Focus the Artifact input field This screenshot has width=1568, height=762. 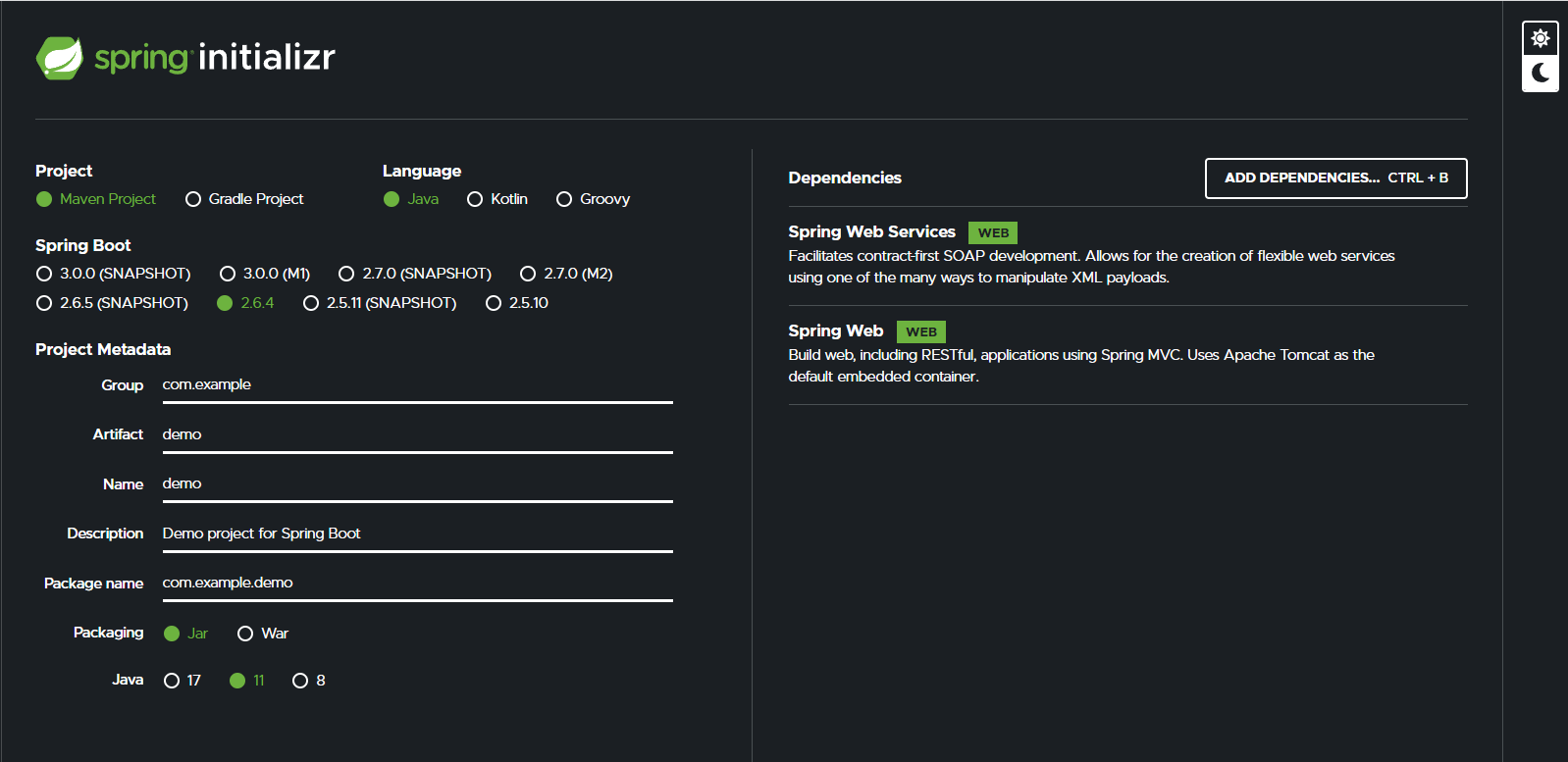click(x=418, y=434)
